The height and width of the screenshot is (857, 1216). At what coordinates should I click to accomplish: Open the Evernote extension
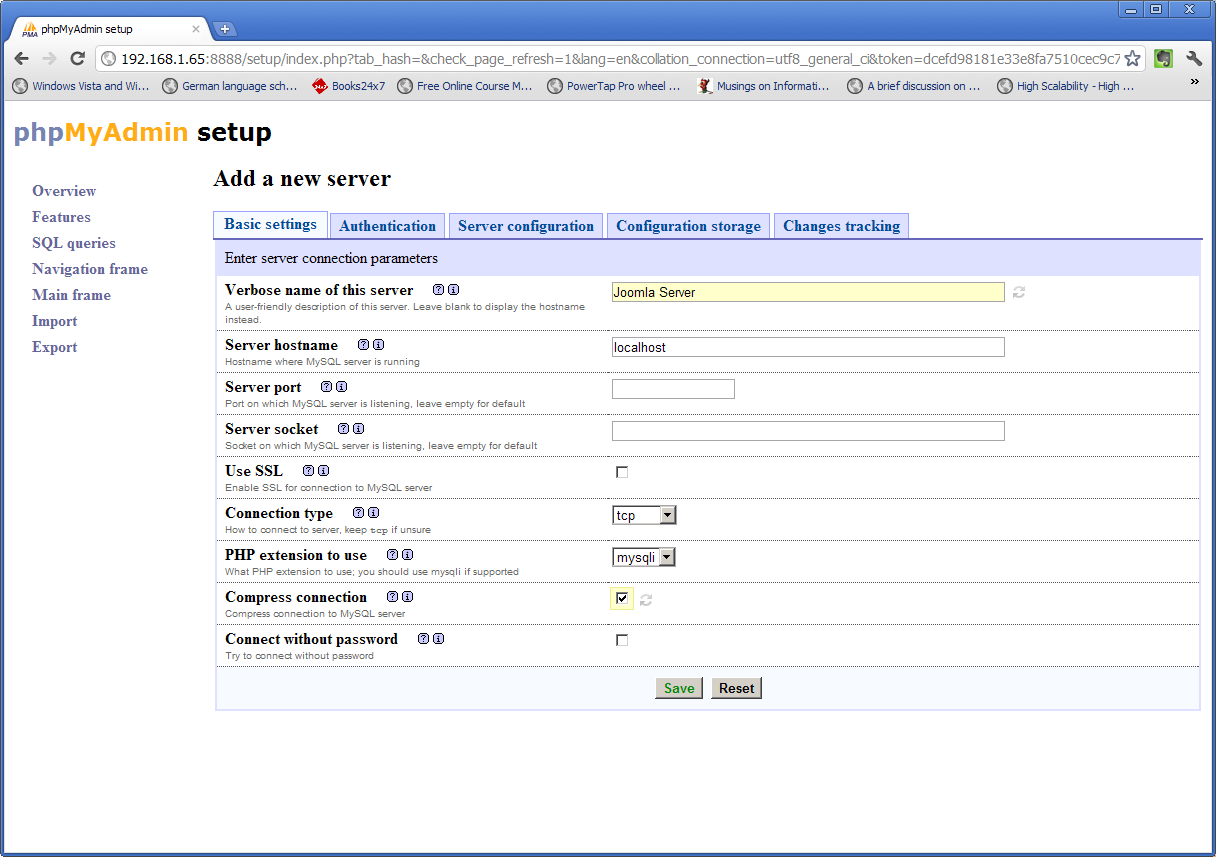(x=1163, y=59)
